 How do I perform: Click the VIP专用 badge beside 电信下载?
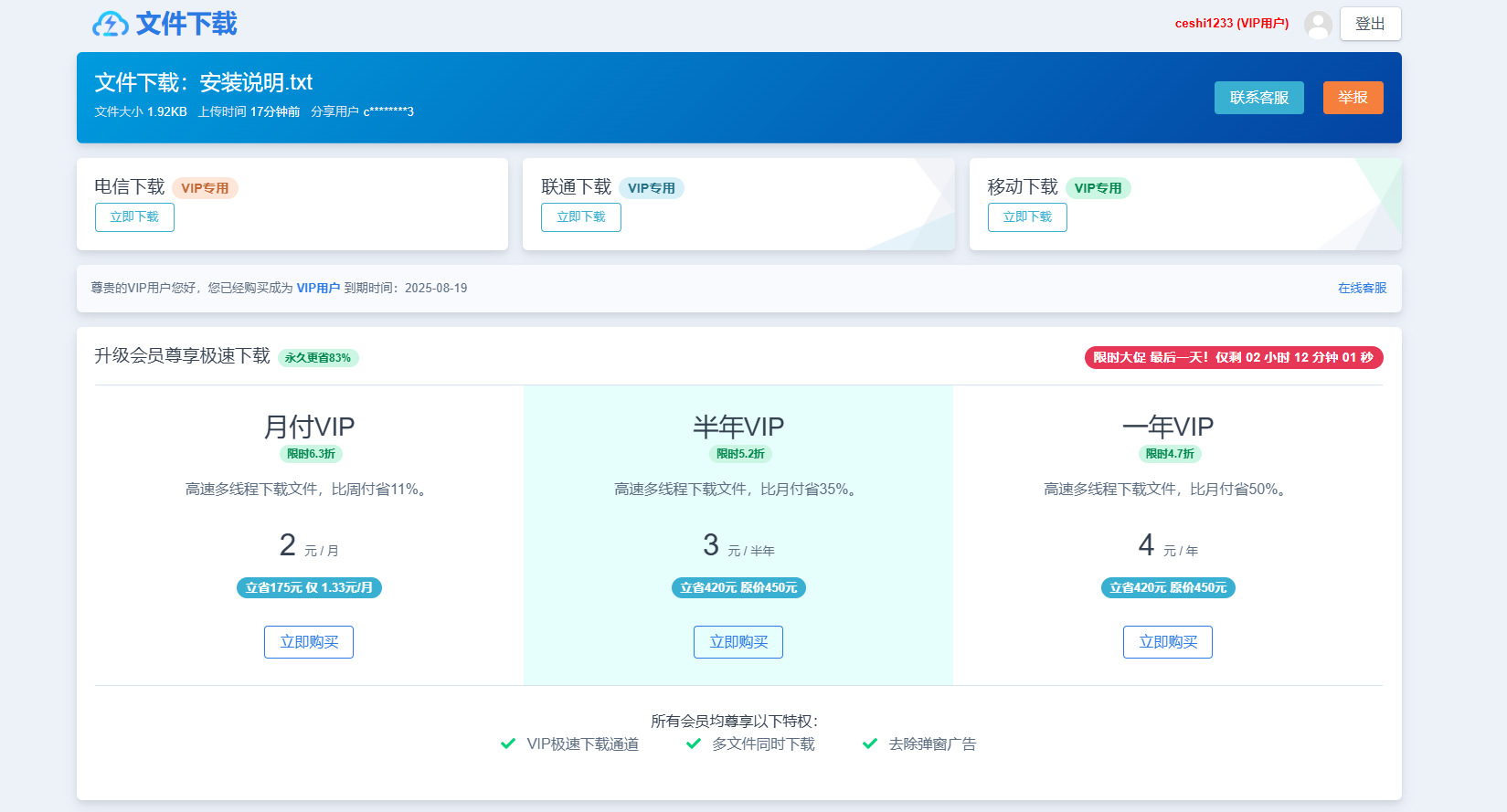click(205, 188)
